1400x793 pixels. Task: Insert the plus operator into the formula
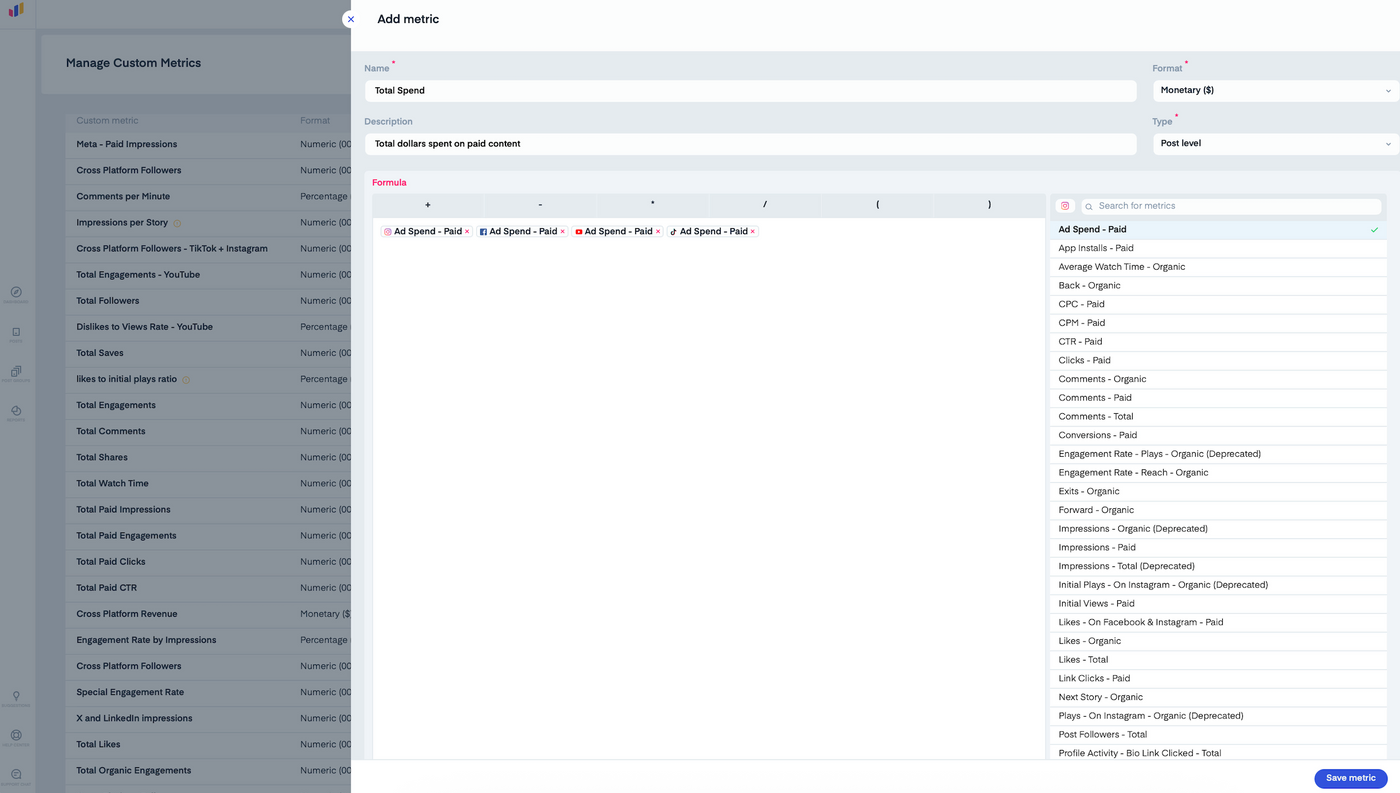428,205
